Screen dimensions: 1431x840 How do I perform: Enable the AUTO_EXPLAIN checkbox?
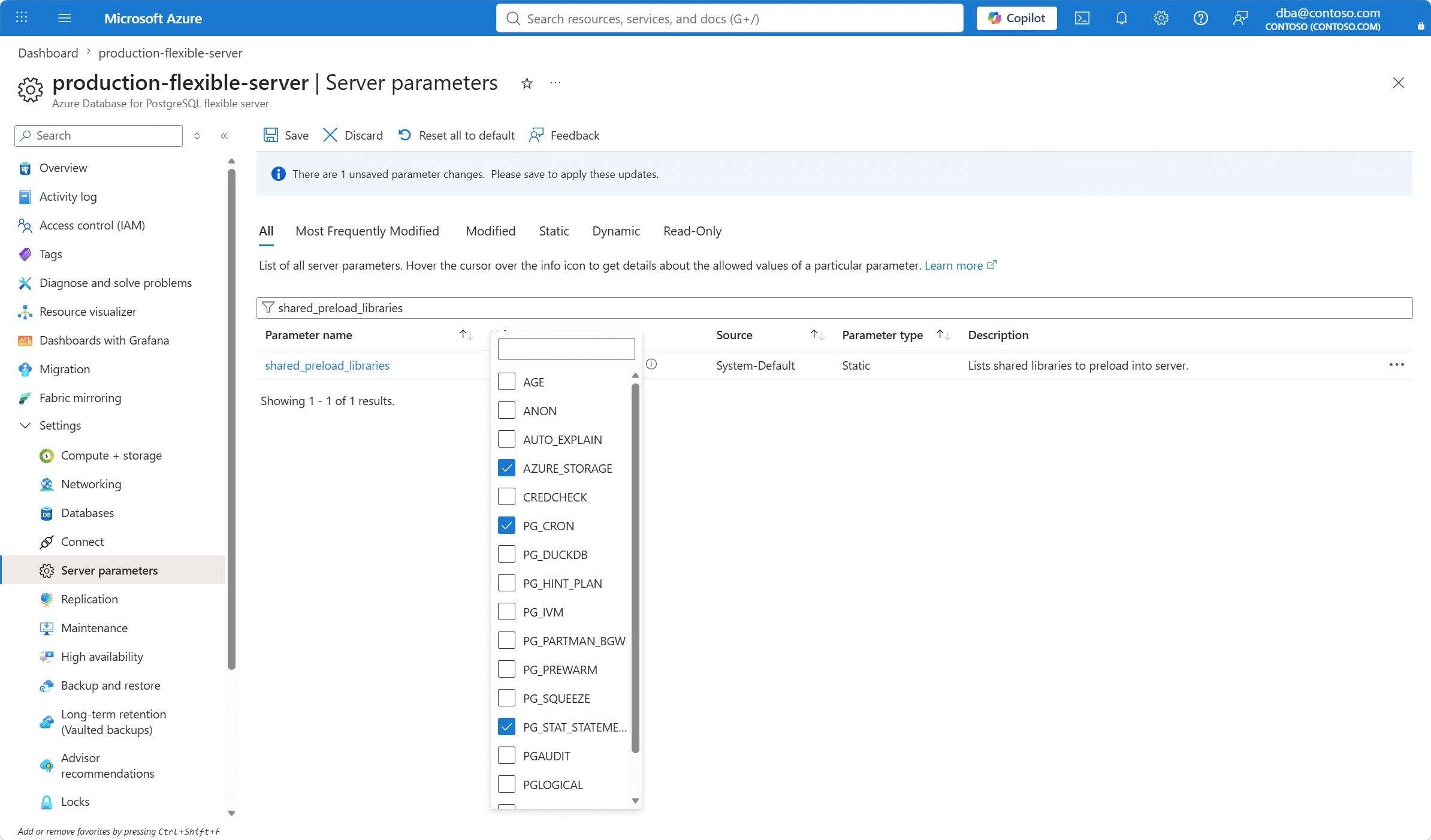(x=506, y=439)
